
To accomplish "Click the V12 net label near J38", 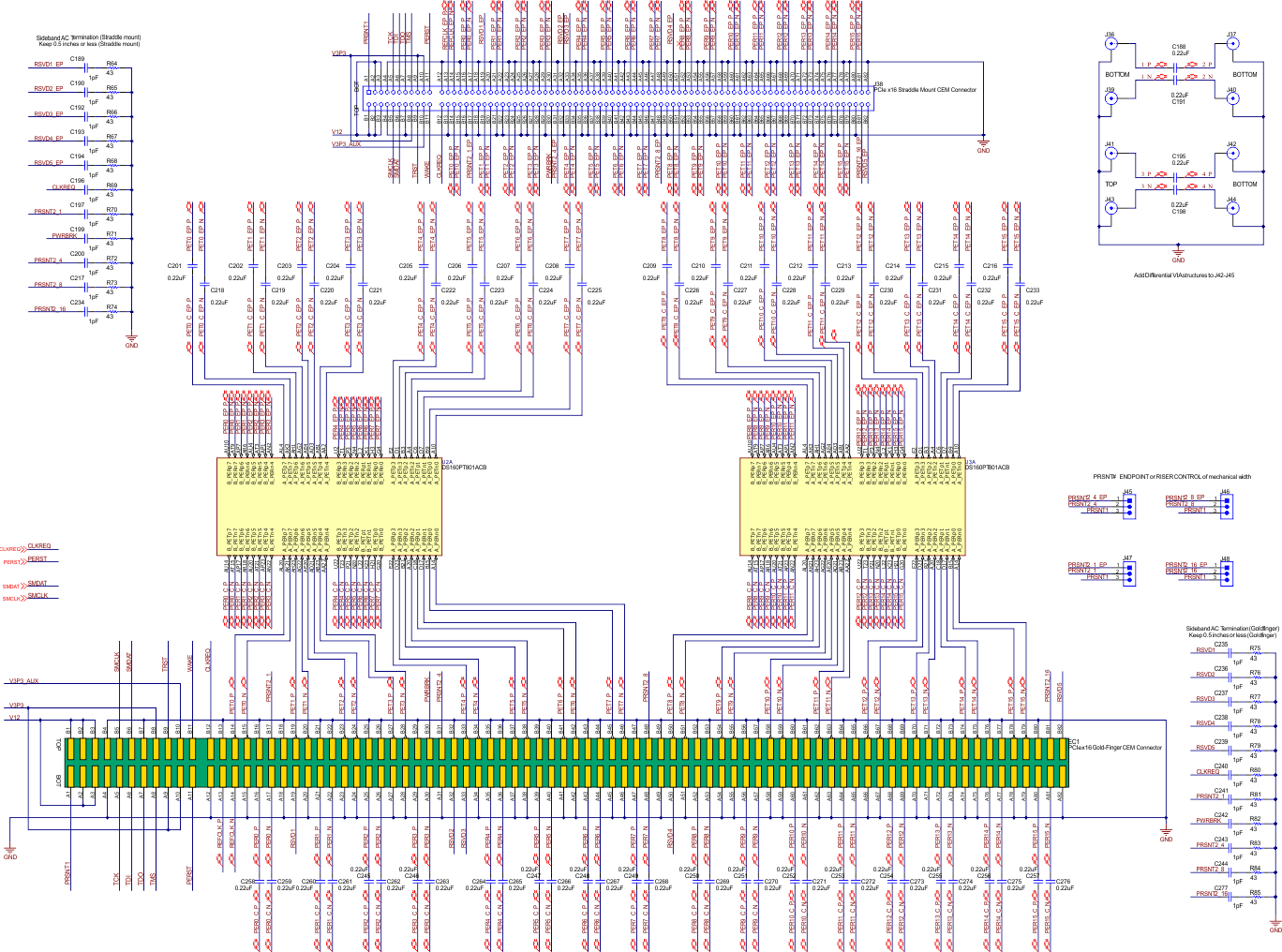I will [337, 133].
